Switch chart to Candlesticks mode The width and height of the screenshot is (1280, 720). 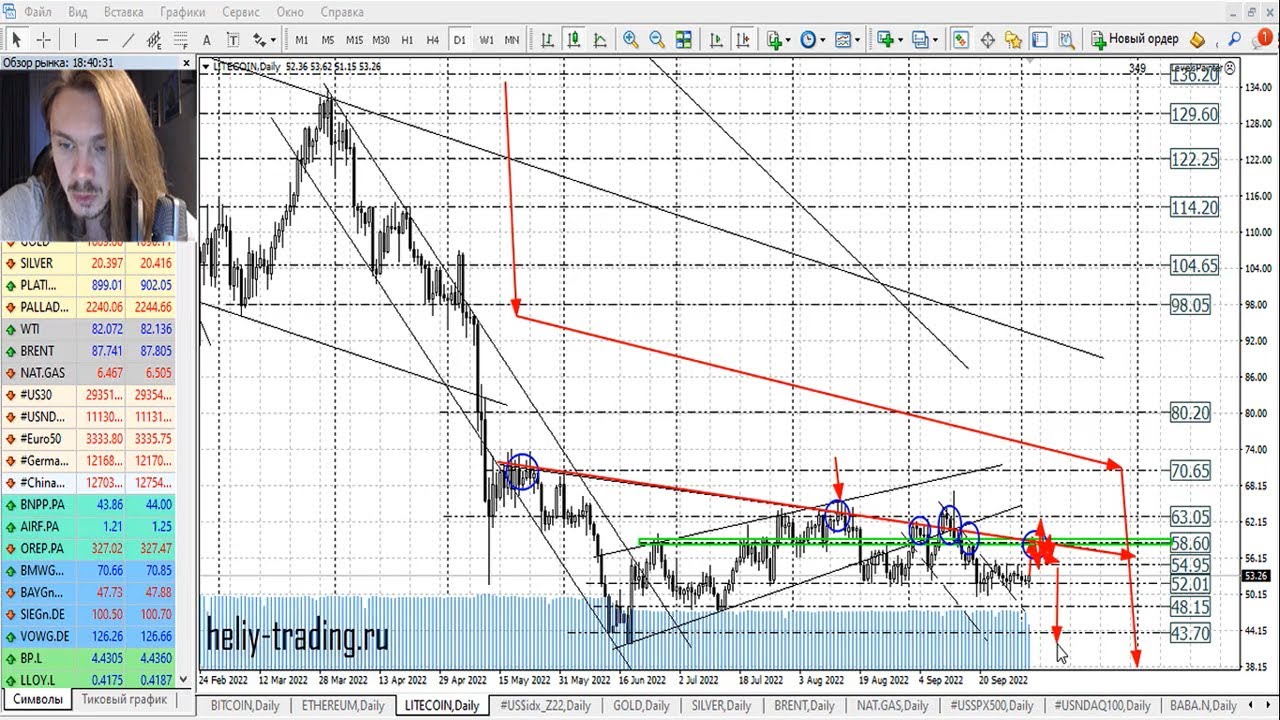[574, 40]
